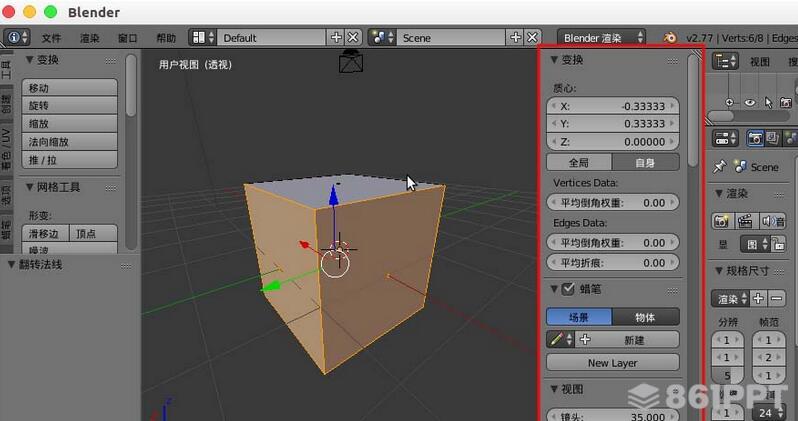
Task: Delete the Scene with X icon
Action: (x=532, y=37)
